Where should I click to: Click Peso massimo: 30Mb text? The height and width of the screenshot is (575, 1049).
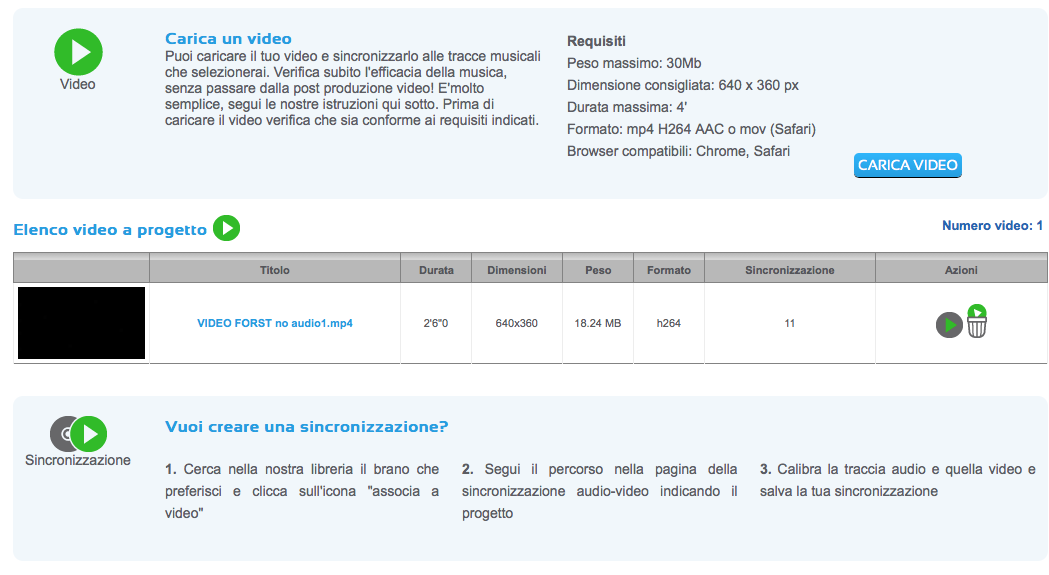tap(634, 64)
